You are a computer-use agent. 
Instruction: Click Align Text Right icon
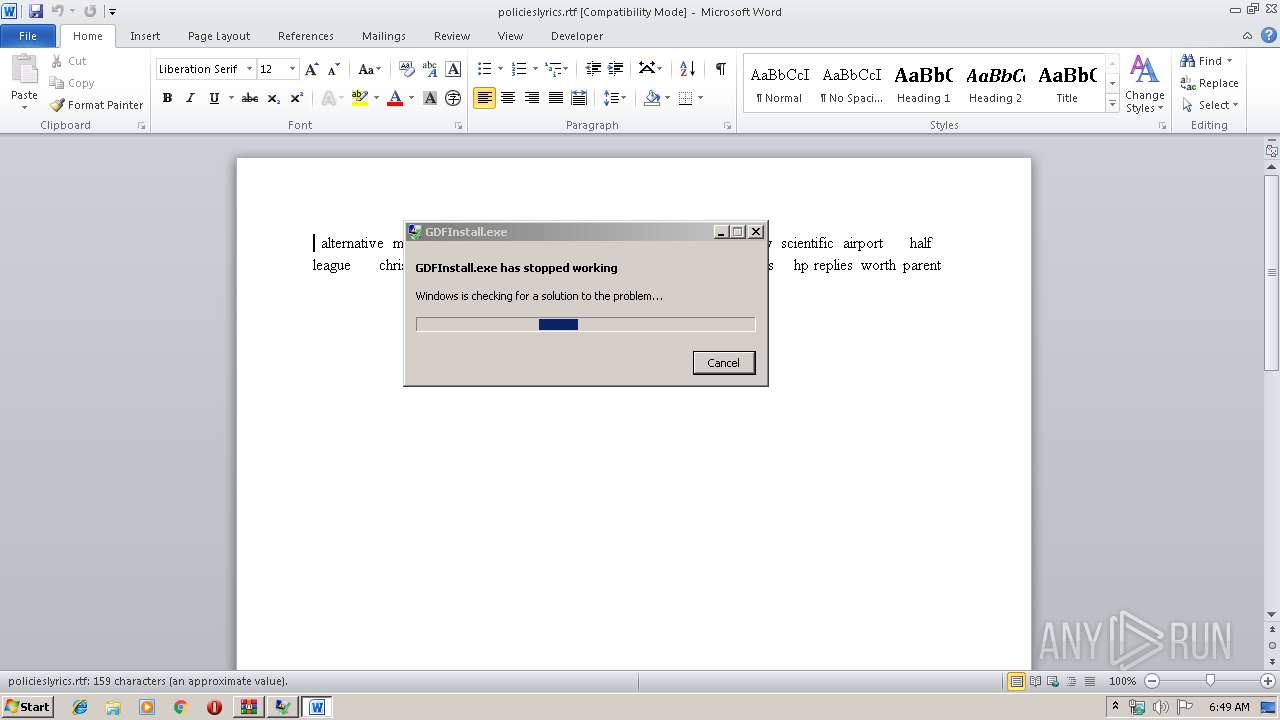pos(531,98)
